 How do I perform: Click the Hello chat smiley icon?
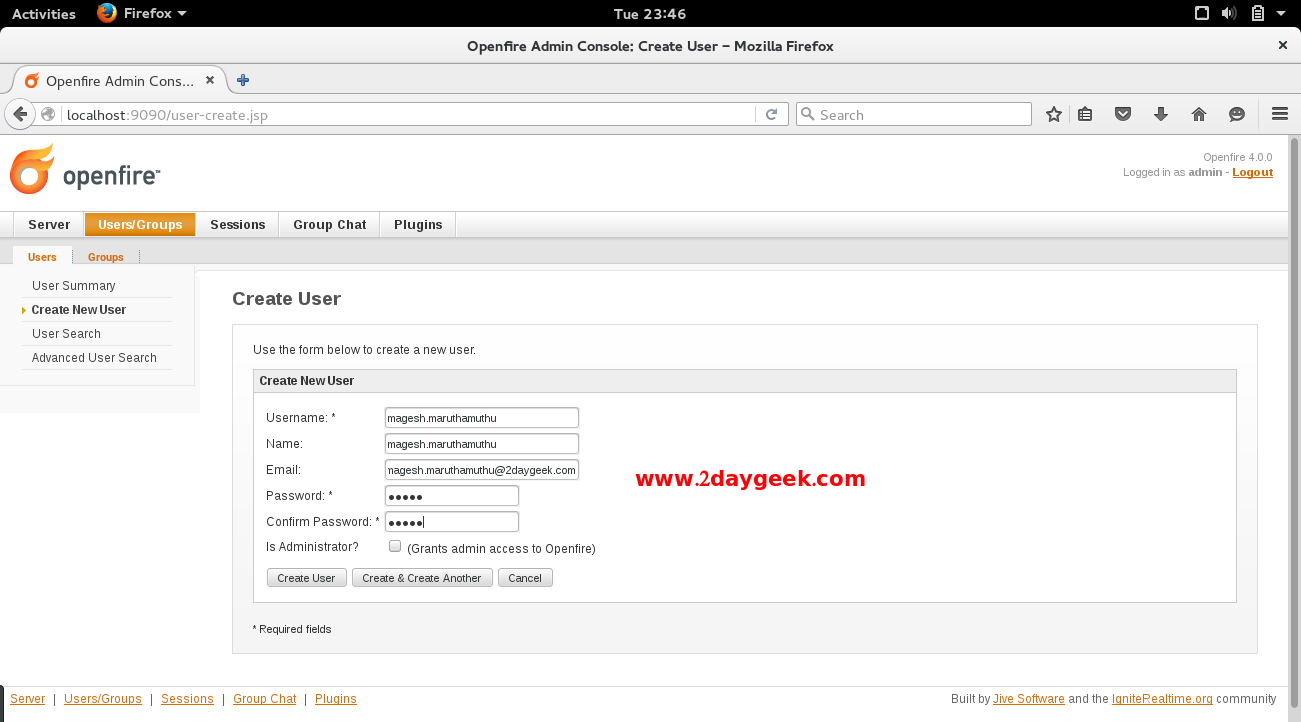(1237, 114)
